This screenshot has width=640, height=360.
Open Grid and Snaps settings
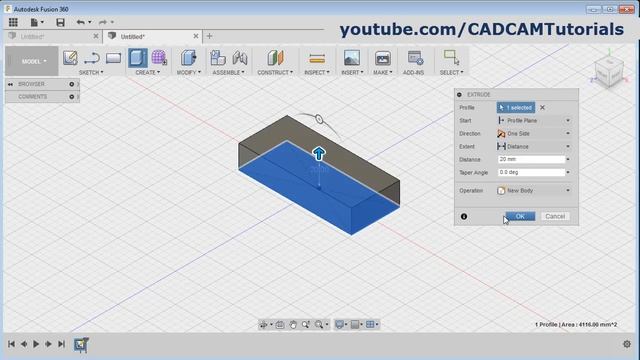pyautogui.click(x=355, y=324)
